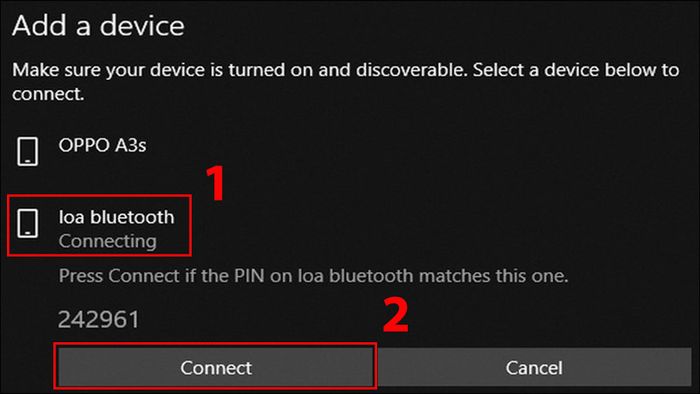The image size is (700, 394).
Task: Click the 'Press Connect if the PIN' message
Action: point(313,276)
